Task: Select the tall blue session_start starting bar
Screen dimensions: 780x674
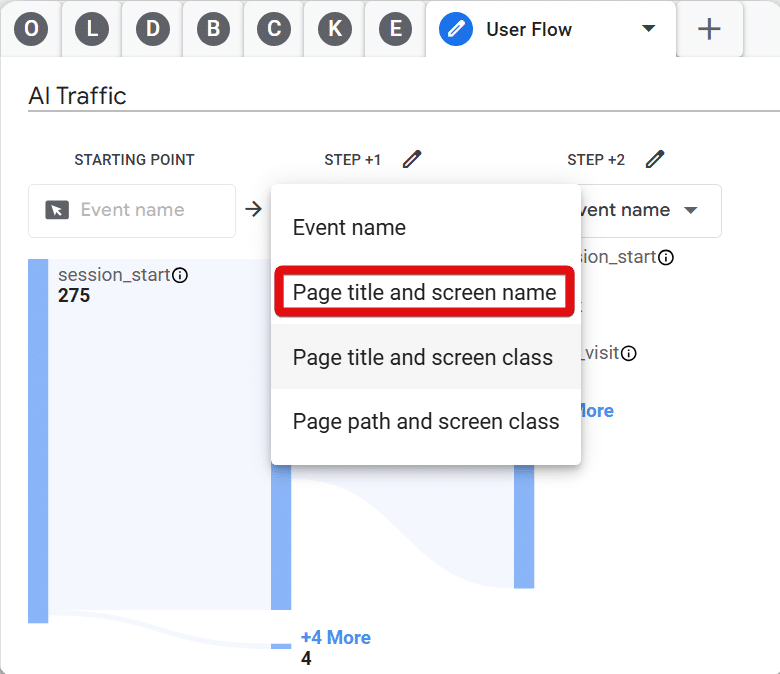Action: pos(38,441)
